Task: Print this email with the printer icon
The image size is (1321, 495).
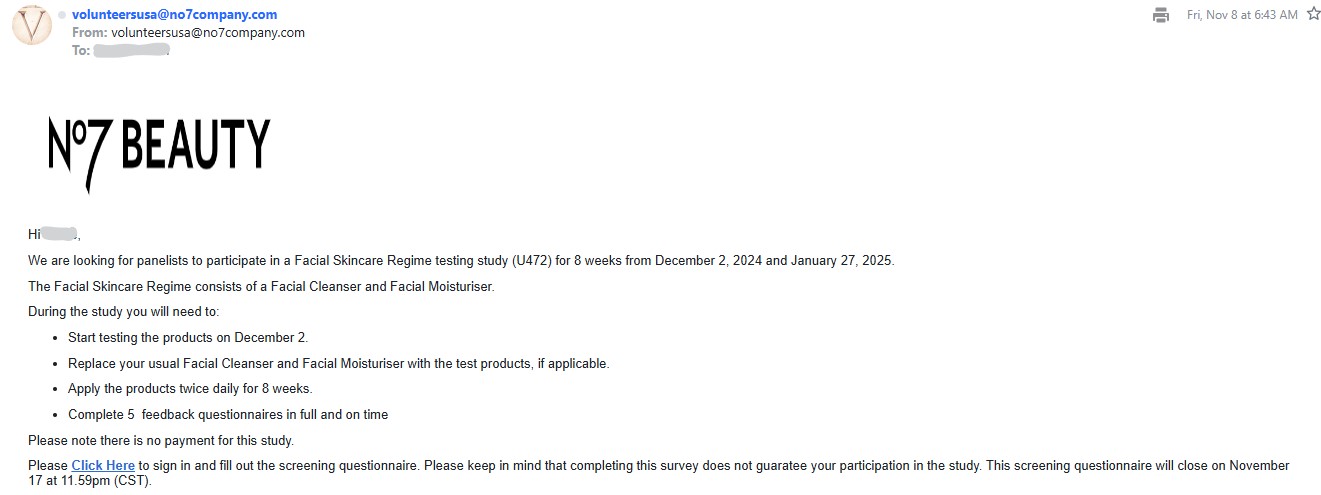Action: [1161, 15]
